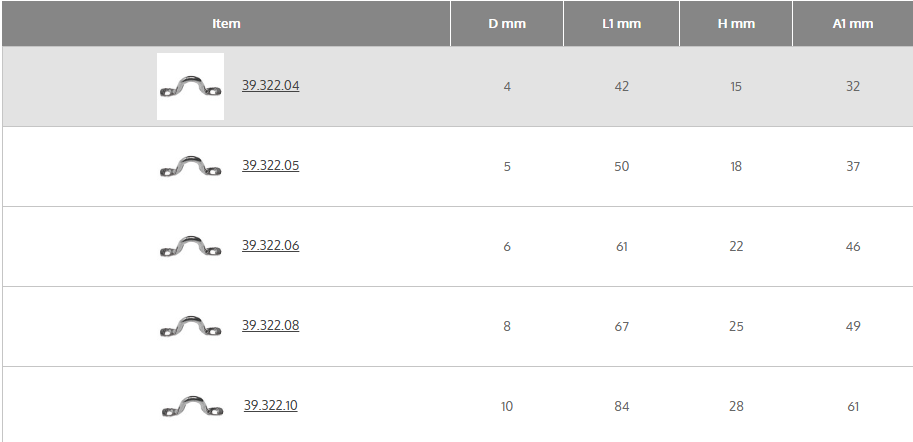Click the 39.322.05 eye strap thumbnail
The image size is (913, 442).
[x=190, y=166]
